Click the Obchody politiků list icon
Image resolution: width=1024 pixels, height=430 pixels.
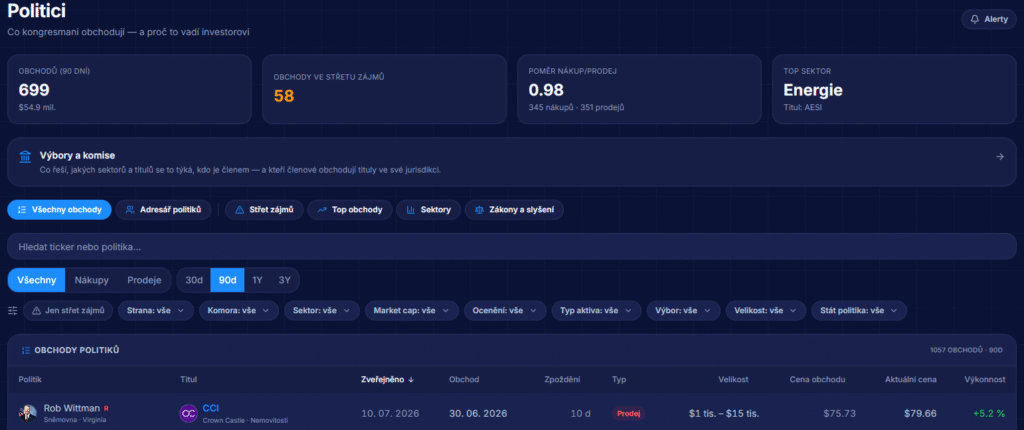25,350
